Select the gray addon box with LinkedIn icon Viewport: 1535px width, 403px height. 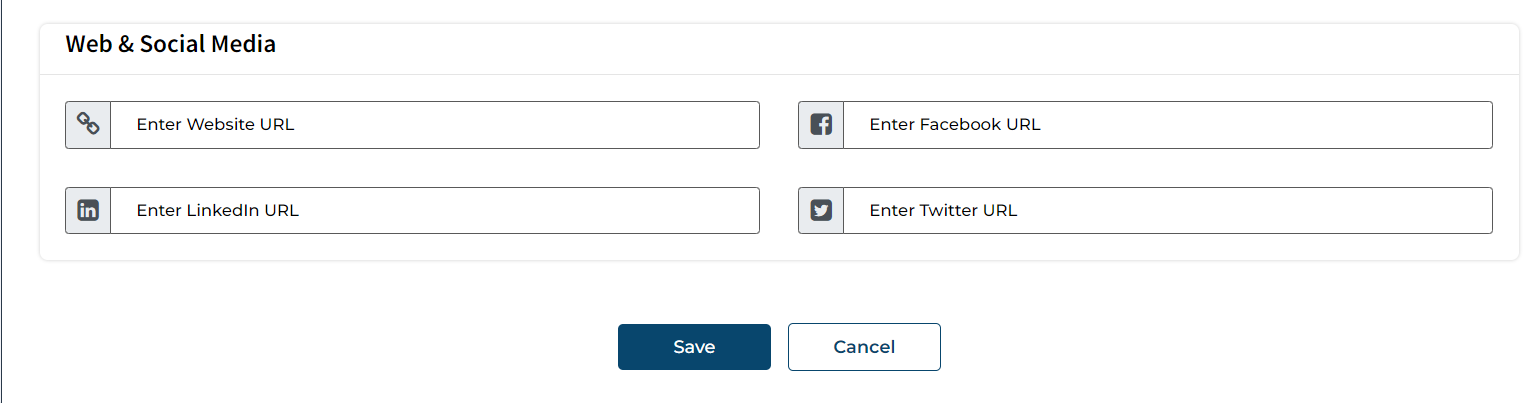click(x=88, y=211)
